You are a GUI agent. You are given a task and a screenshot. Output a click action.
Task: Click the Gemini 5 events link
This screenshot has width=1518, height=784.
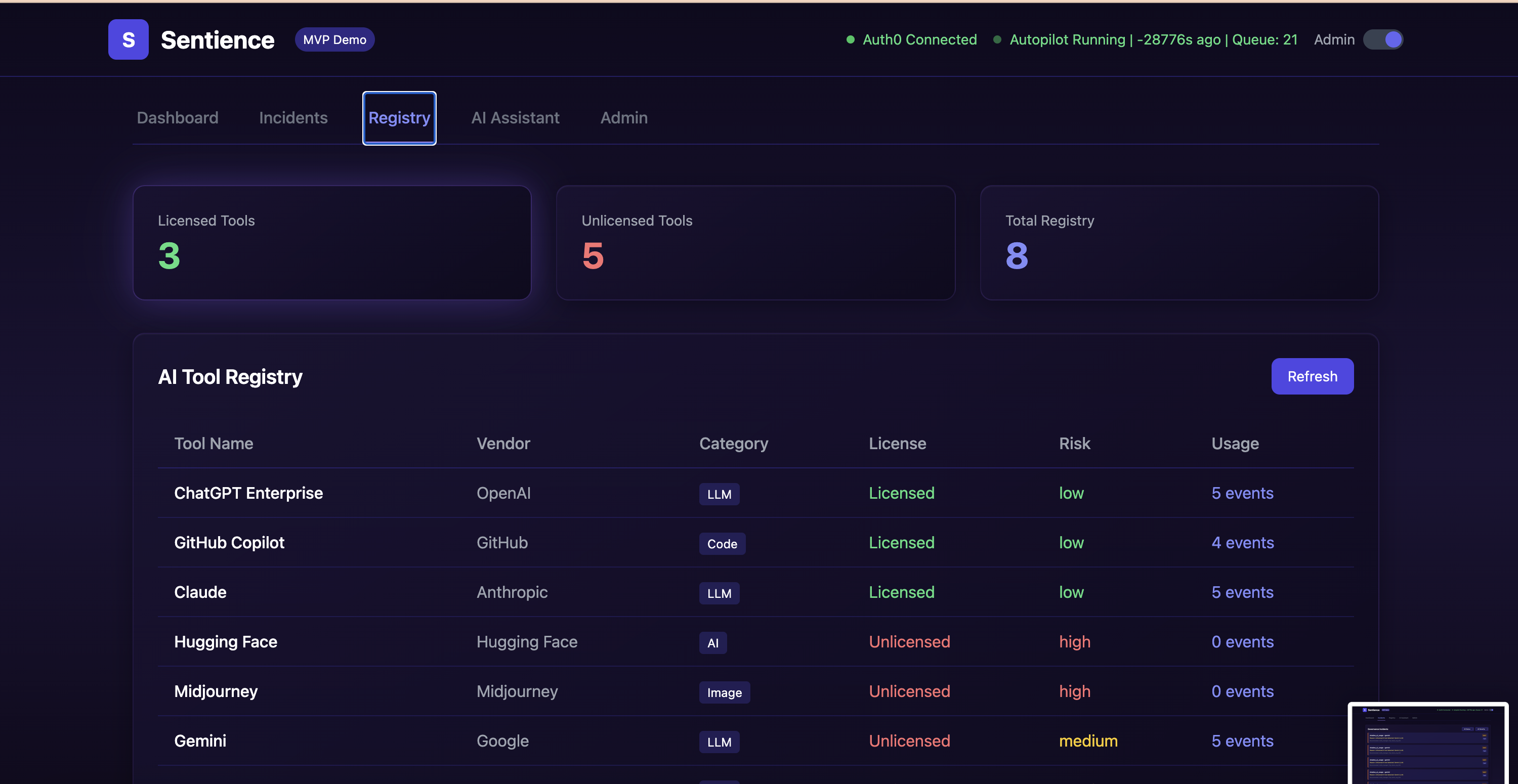[1242, 741]
